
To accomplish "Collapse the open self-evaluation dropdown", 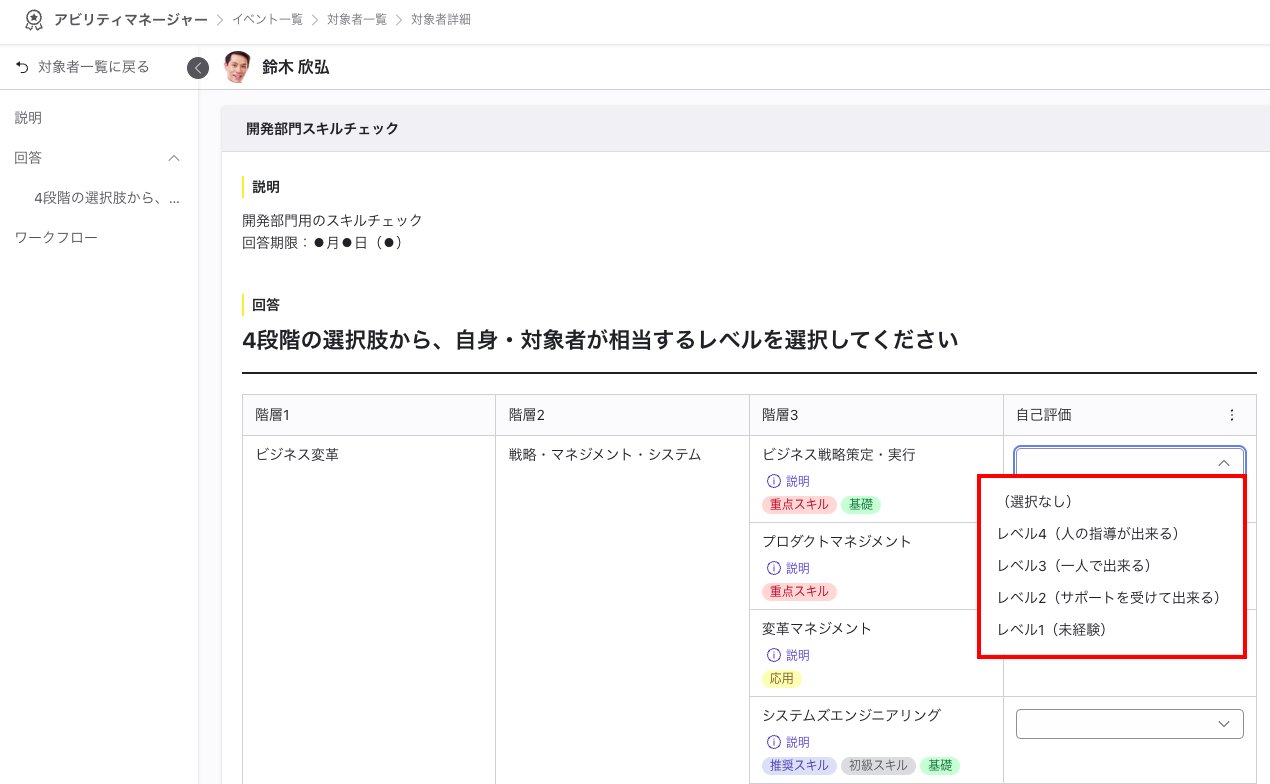I will click(x=1225, y=462).
